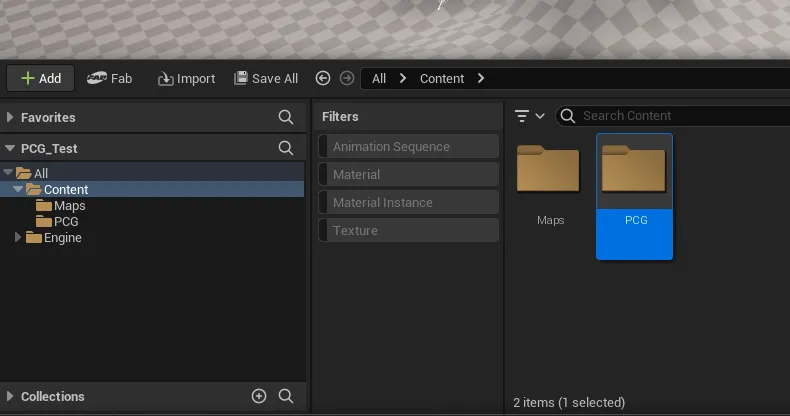The height and width of the screenshot is (416, 790).
Task: Open the chevron dropdown after All
Action: (403, 79)
